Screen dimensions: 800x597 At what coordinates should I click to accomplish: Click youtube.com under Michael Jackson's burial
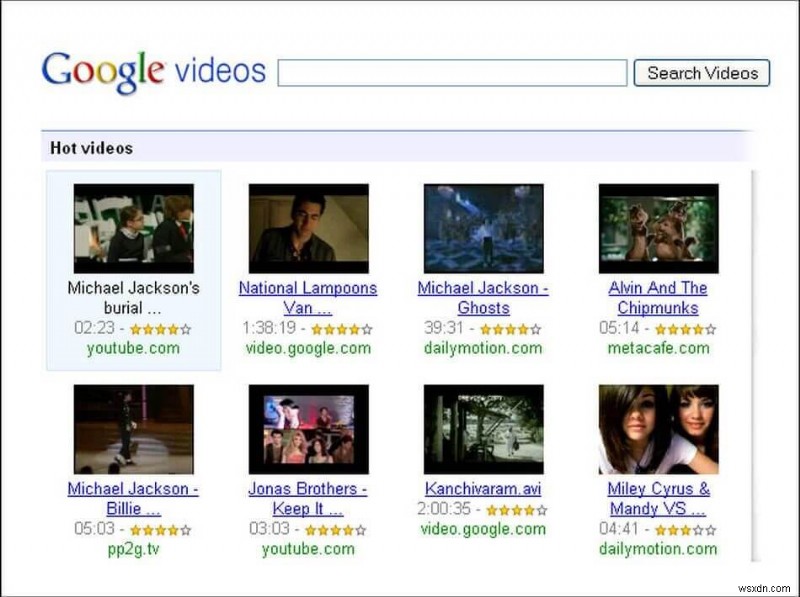click(133, 349)
